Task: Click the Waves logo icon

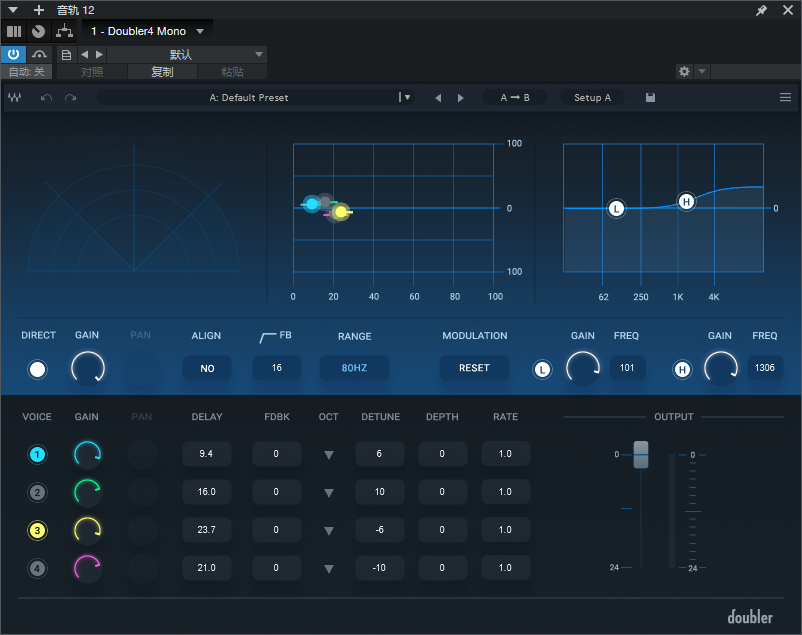Action: point(16,98)
